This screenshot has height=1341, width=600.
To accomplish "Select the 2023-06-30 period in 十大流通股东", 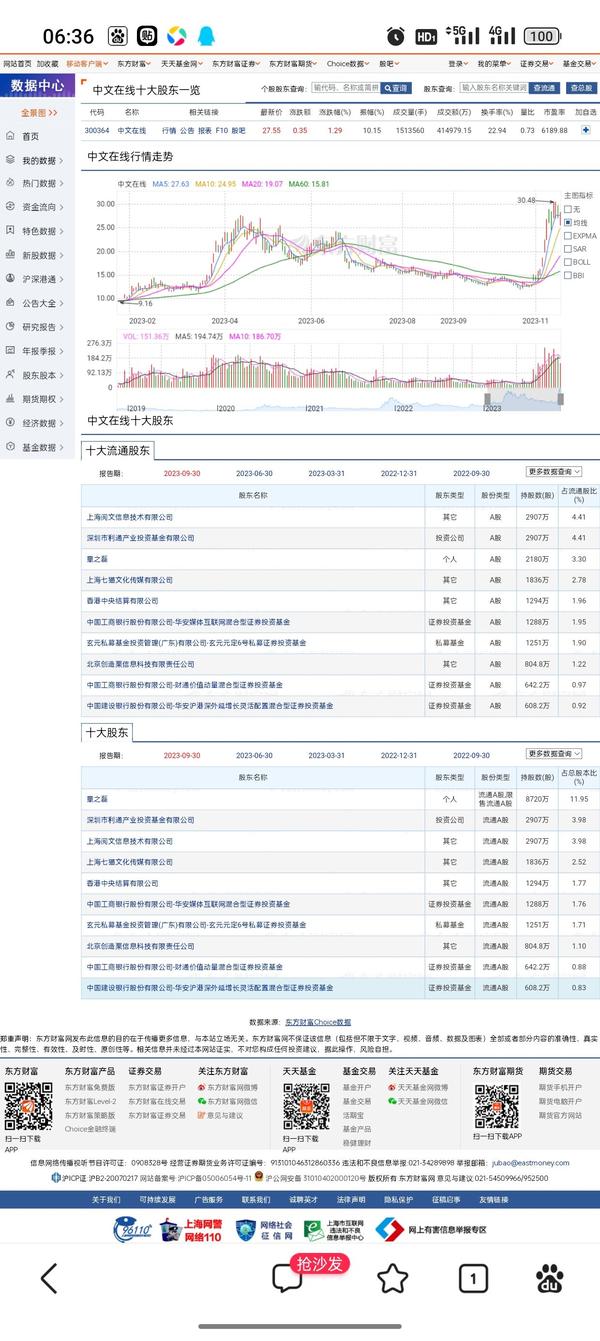I will pyautogui.click(x=254, y=473).
